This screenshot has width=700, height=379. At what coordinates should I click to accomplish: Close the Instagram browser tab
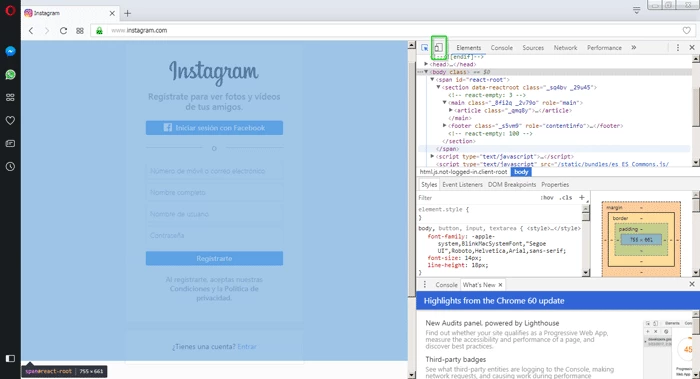coord(112,13)
